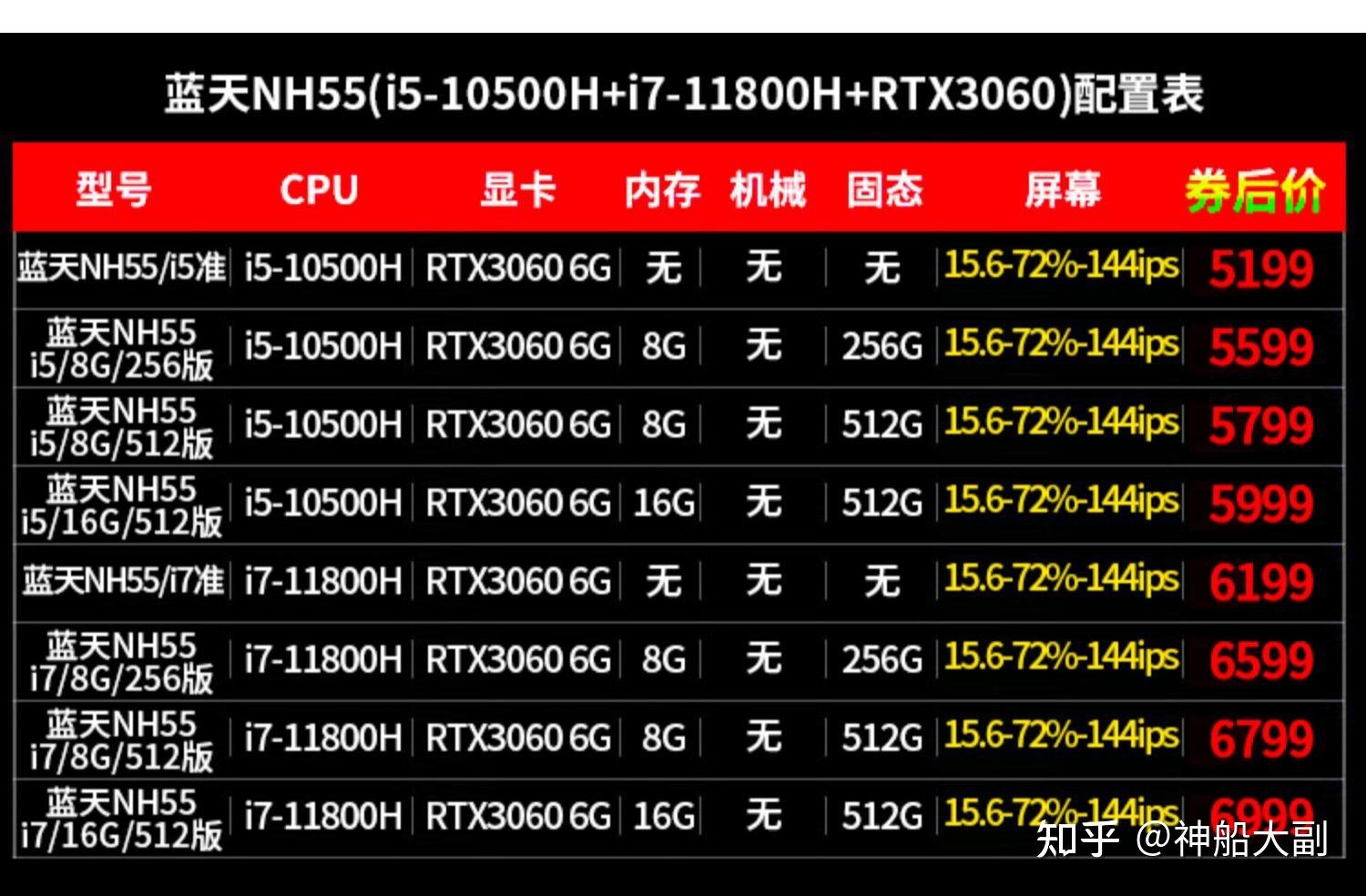
Task: Click the title 蓝天NH55 配置表
Action: click(684, 95)
